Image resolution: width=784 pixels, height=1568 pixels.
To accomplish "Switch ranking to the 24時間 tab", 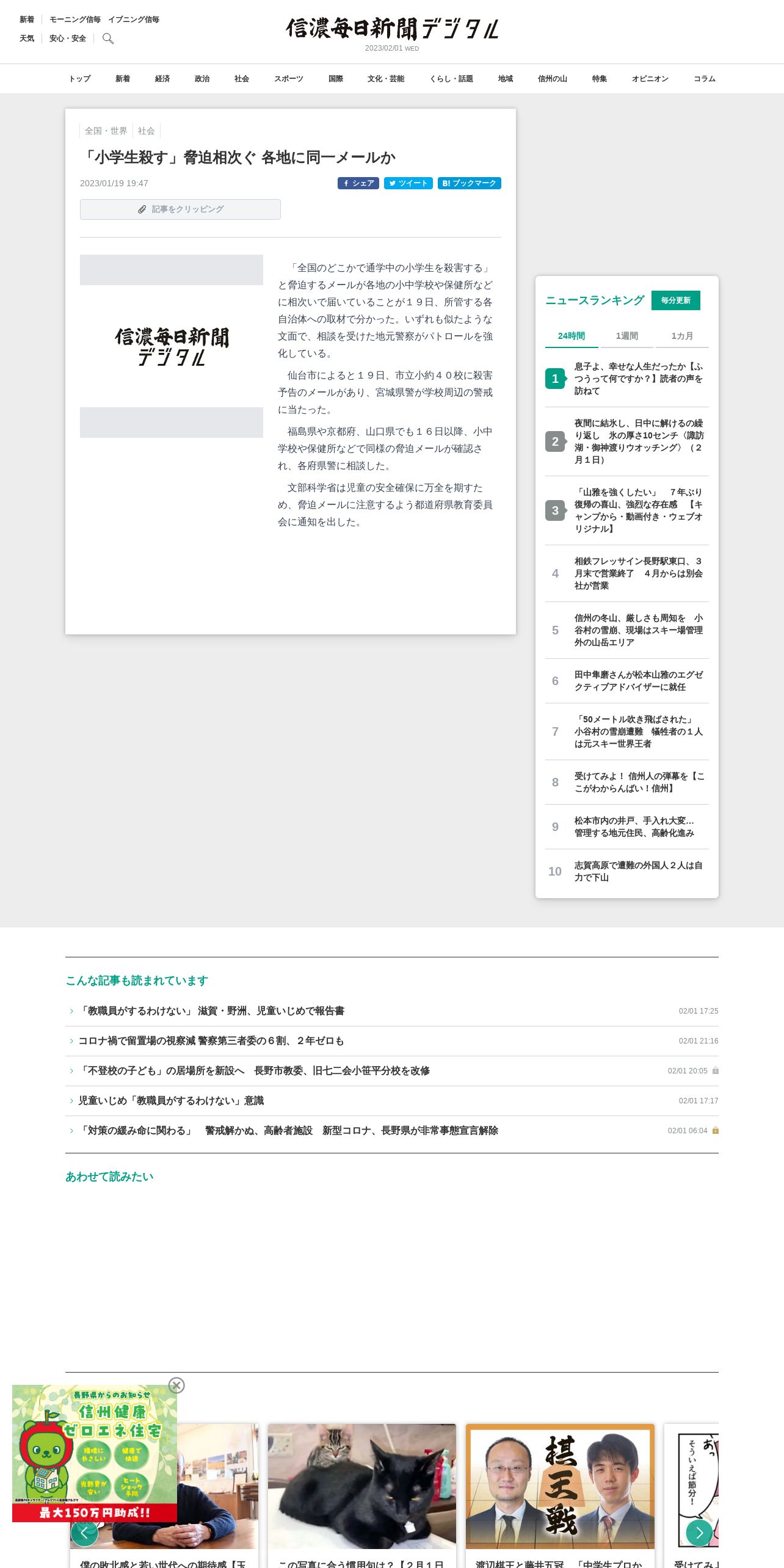I will click(572, 336).
